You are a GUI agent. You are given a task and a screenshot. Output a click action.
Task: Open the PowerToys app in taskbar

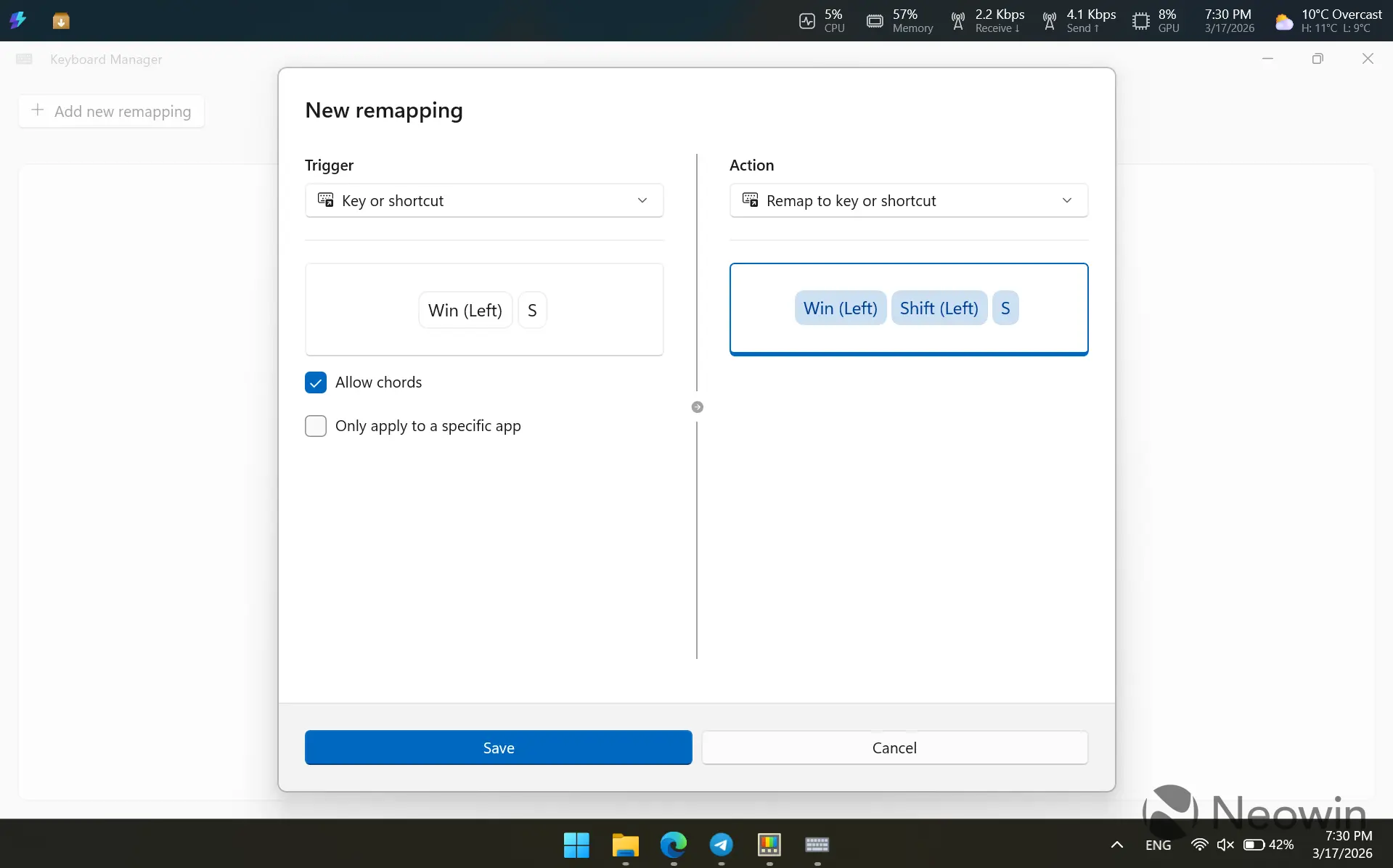coord(769,845)
